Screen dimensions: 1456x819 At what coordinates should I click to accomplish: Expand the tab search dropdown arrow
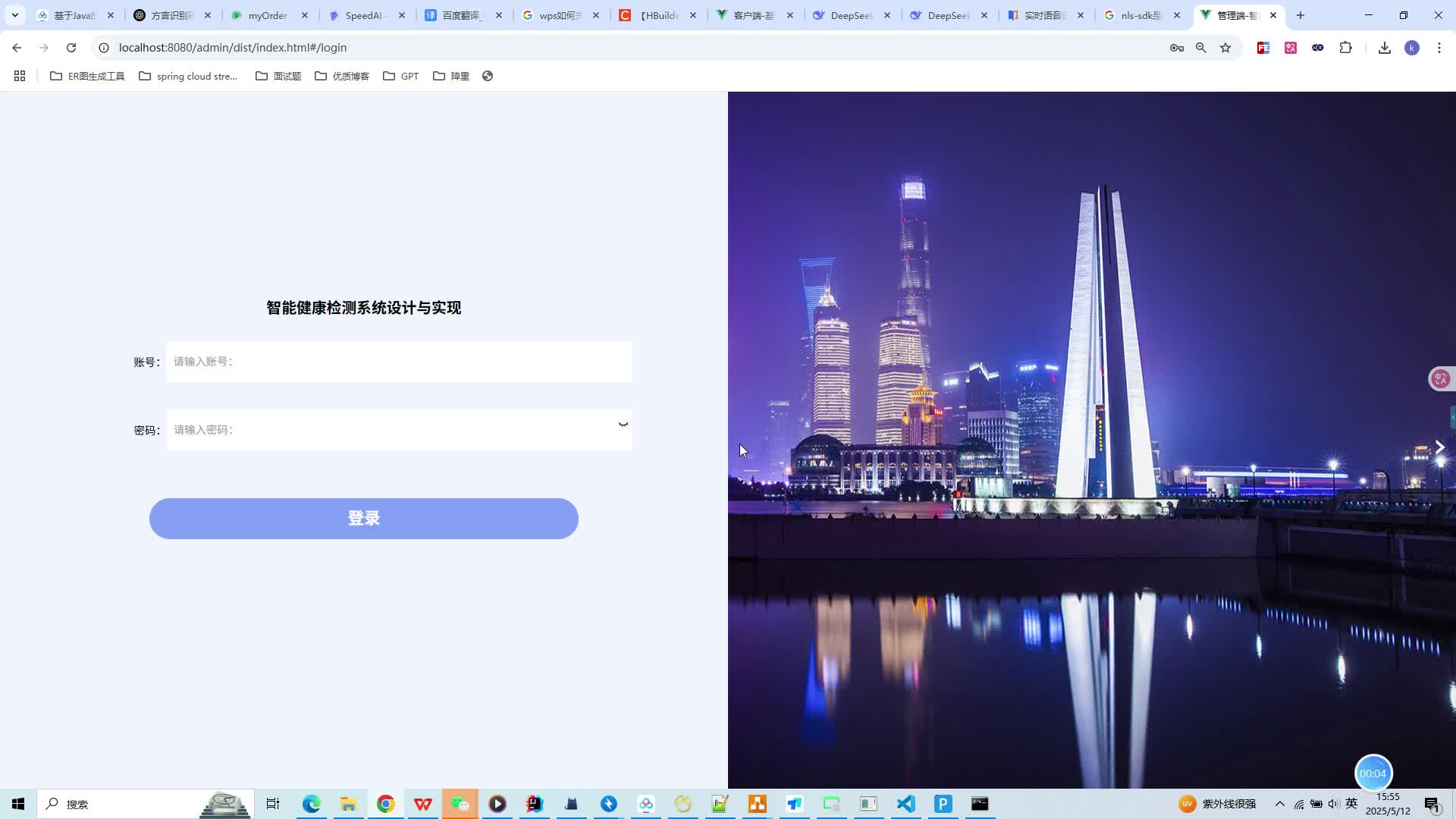[14, 15]
